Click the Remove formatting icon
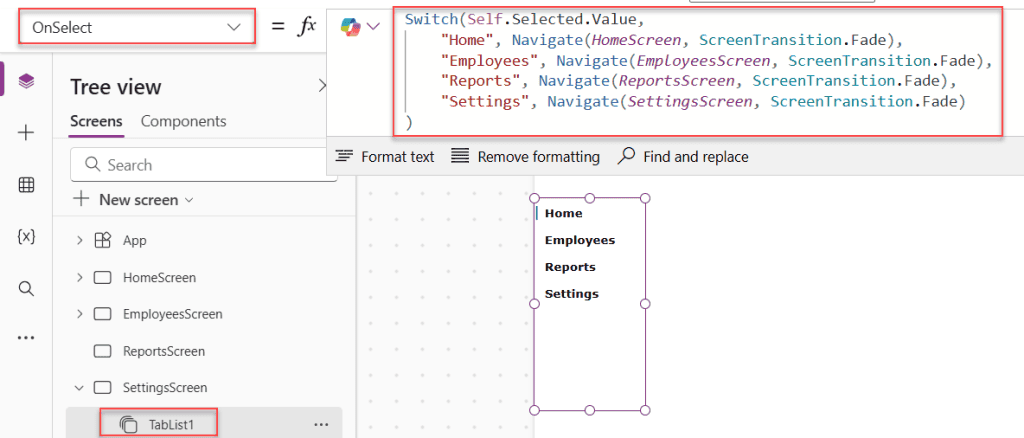 click(460, 156)
